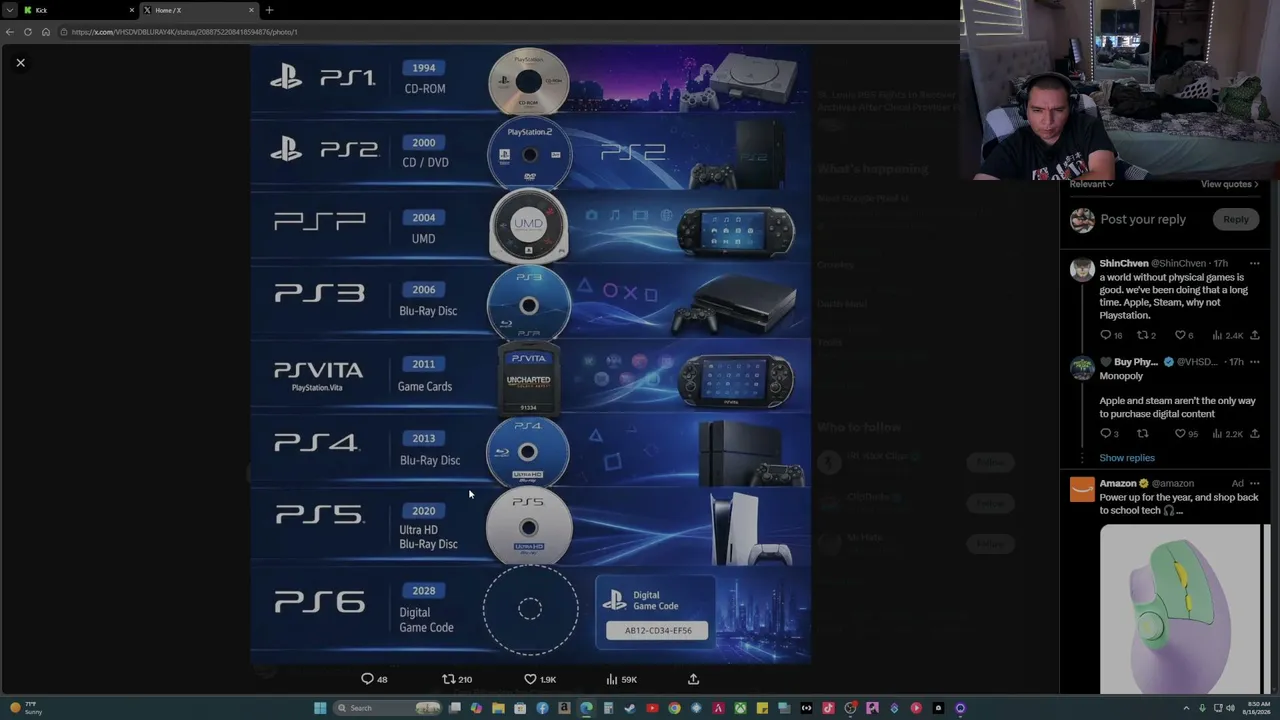The height and width of the screenshot is (720, 1280).
Task: Open the weather widget showing Sunny
Action: click(x=25, y=708)
